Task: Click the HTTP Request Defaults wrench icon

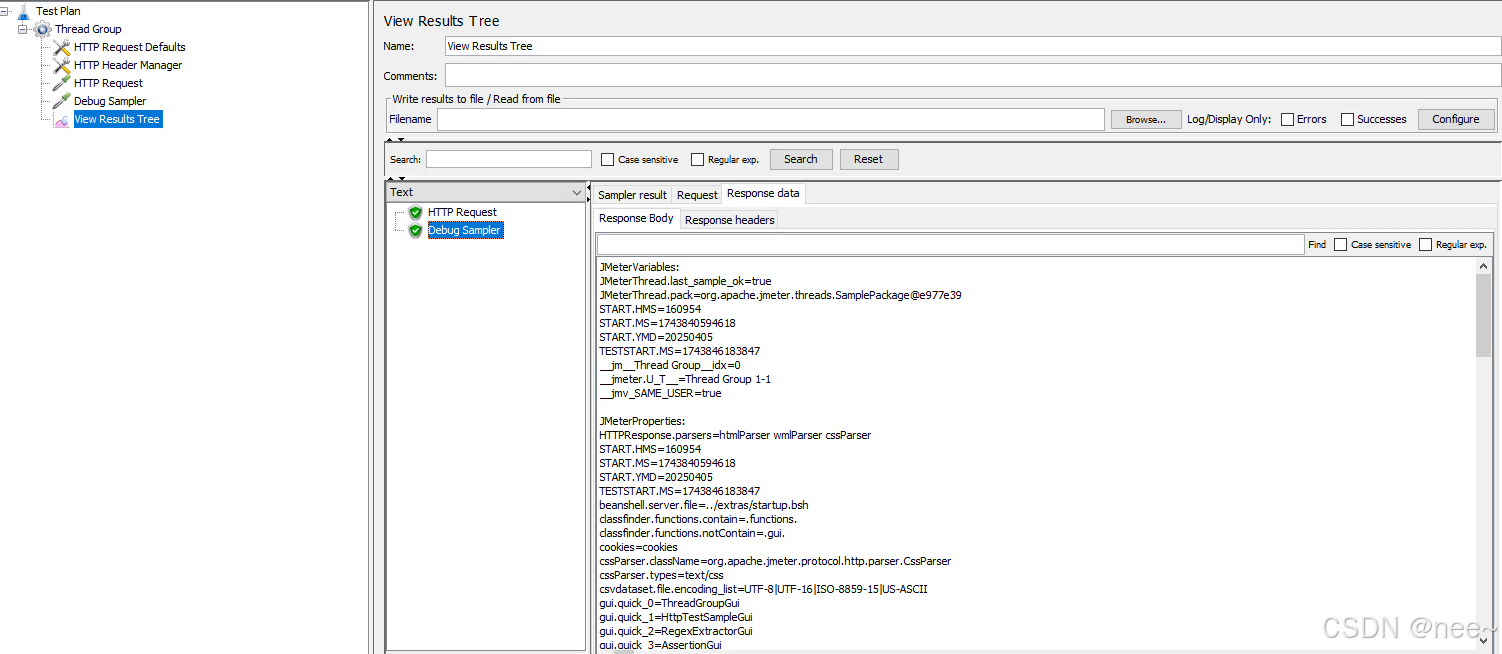Action: [x=61, y=47]
